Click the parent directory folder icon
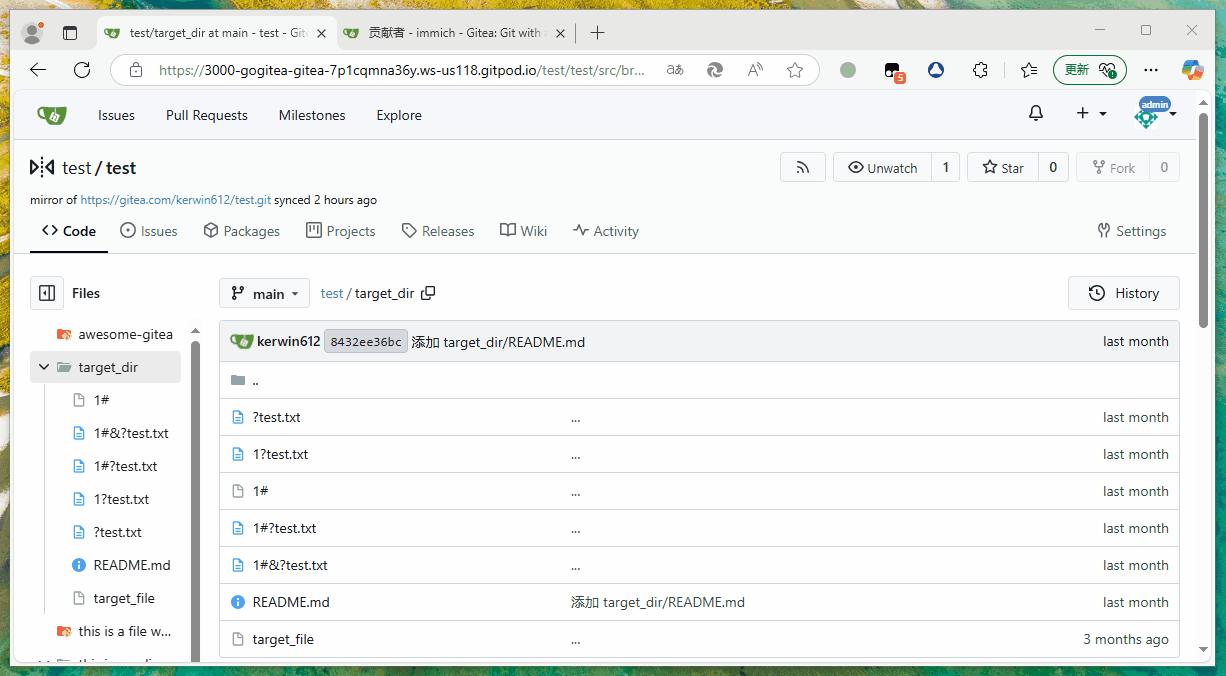 238,380
